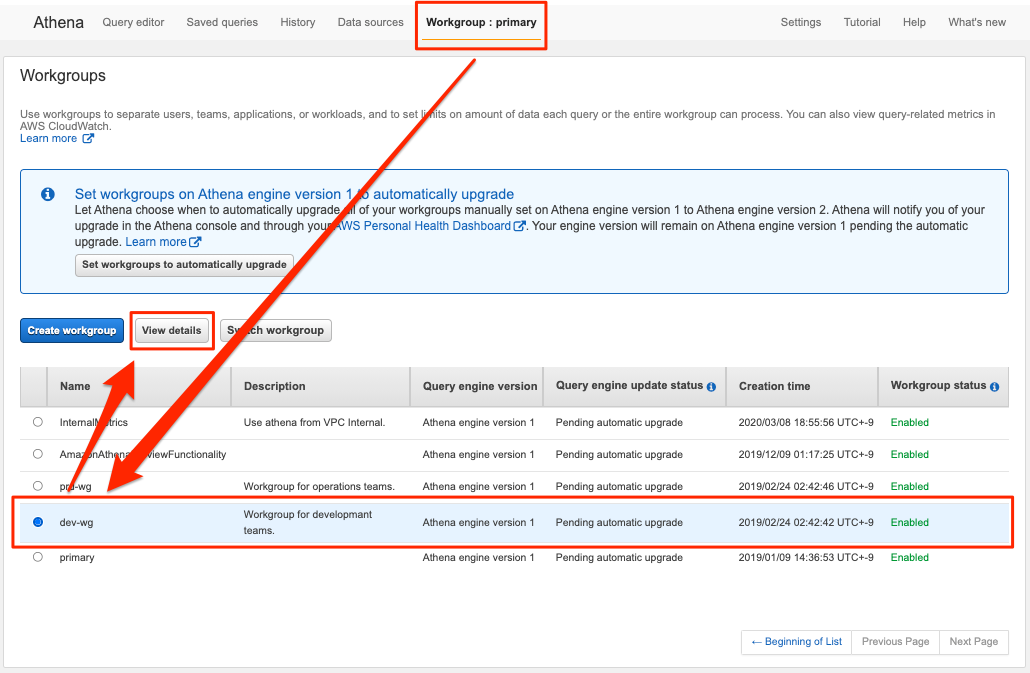
Task: Select the AmazonAthenaPreviewFunctionality radio button
Action: coord(38,454)
